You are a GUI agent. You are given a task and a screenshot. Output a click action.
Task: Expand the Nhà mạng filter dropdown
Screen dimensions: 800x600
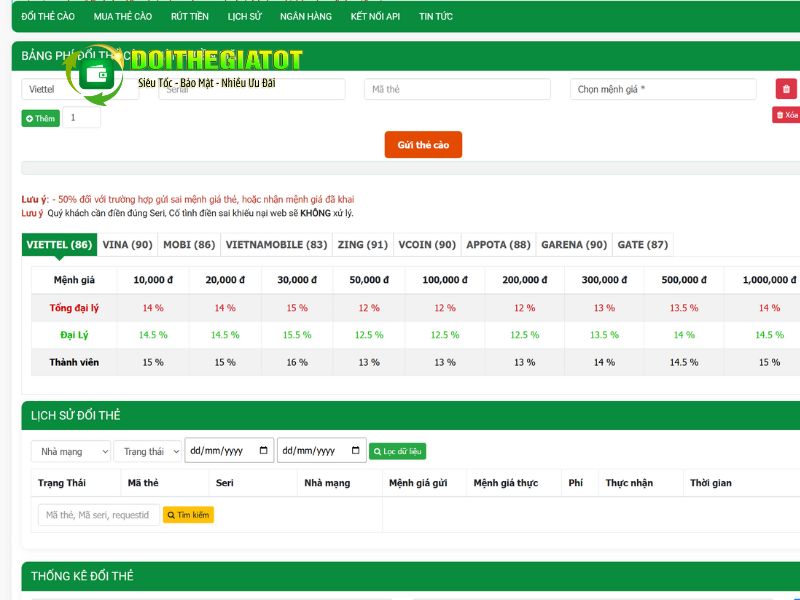tap(71, 452)
